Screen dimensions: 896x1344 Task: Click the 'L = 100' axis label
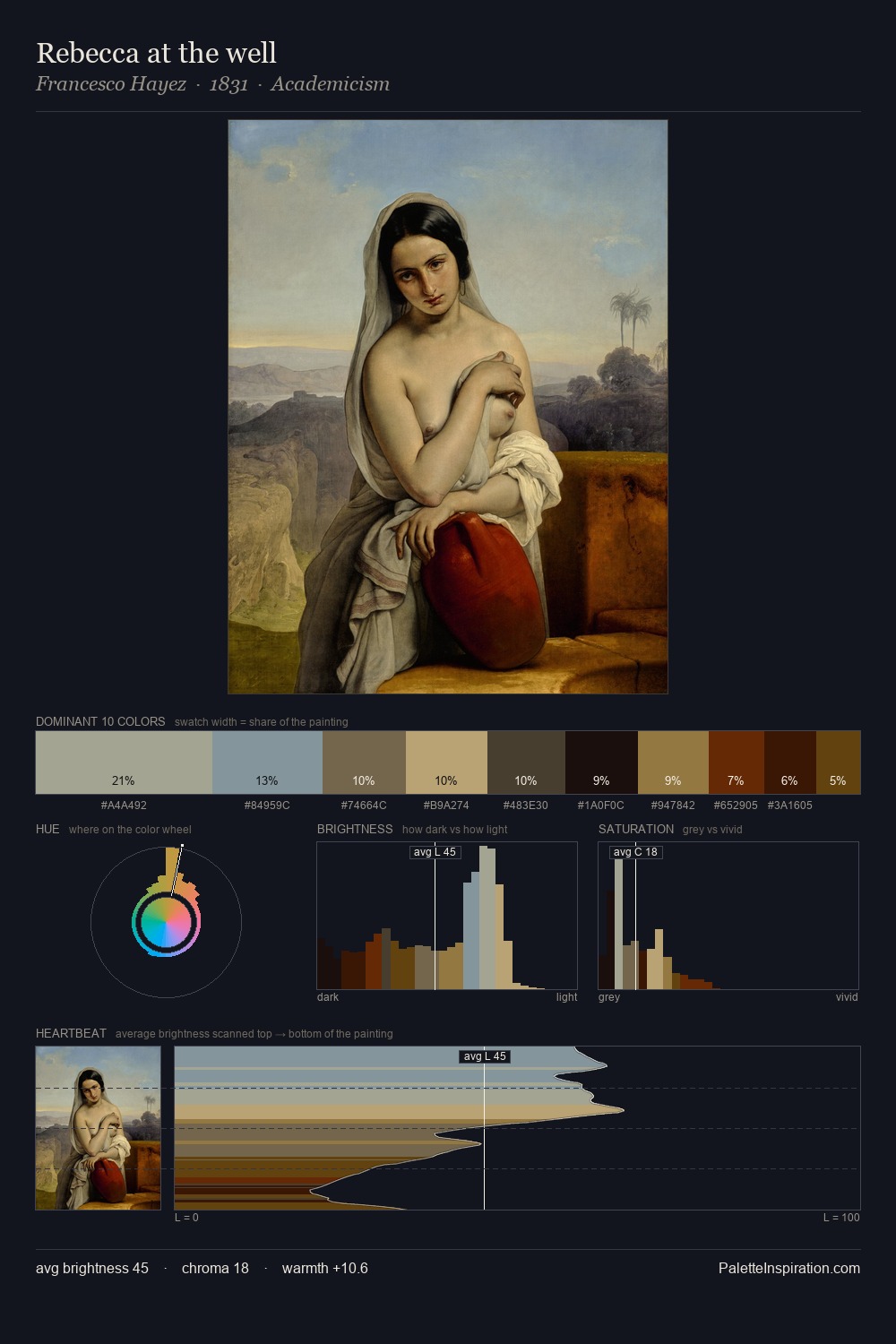point(841,1218)
